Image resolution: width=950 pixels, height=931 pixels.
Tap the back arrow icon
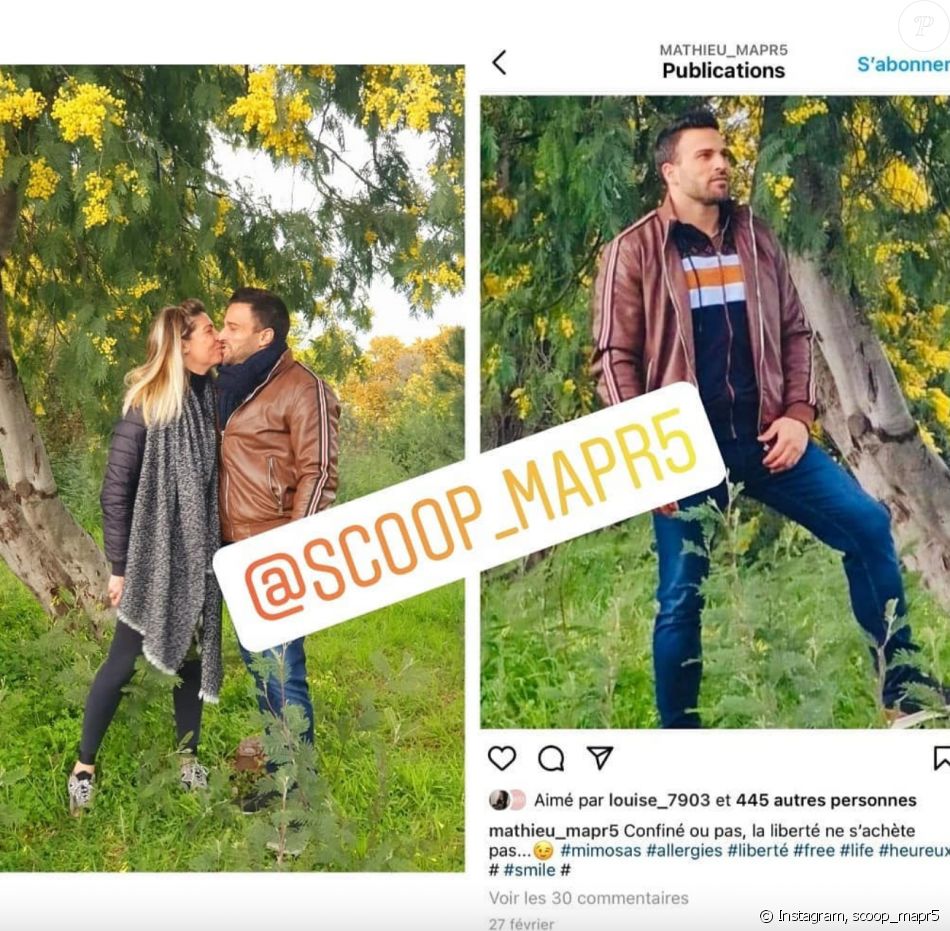499,62
